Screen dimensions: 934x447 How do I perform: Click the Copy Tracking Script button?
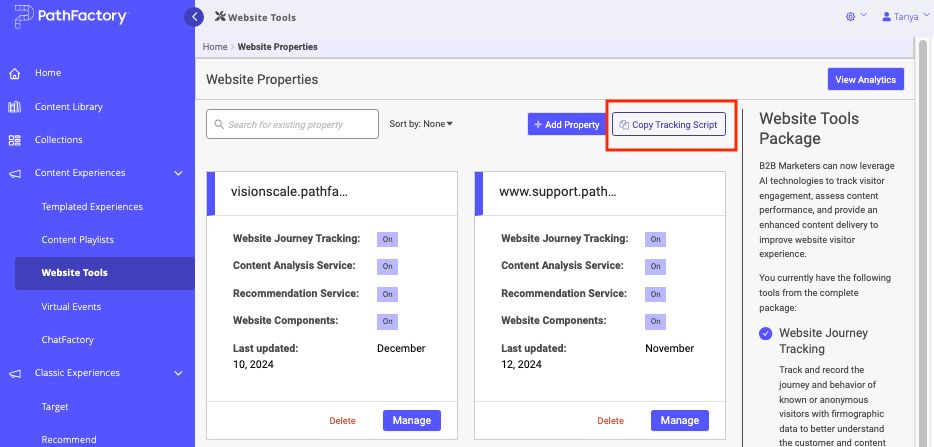click(x=669, y=125)
